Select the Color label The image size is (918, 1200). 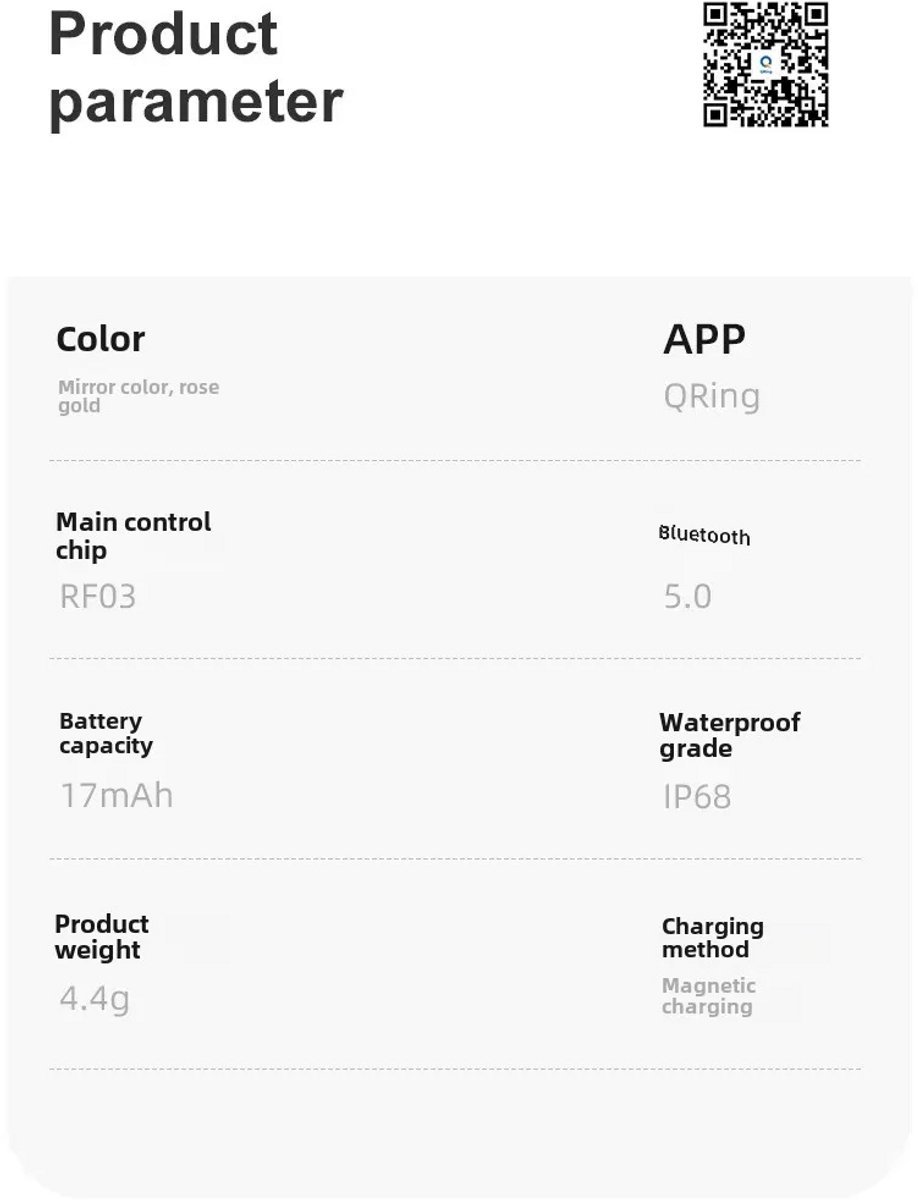click(100, 339)
